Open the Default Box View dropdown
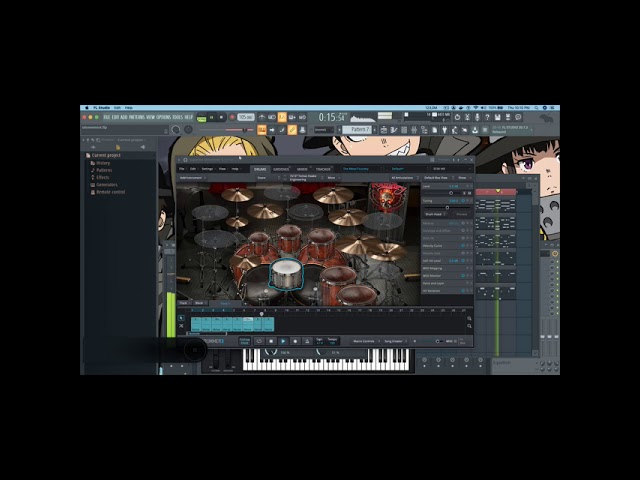640x480 pixels. click(x=439, y=178)
